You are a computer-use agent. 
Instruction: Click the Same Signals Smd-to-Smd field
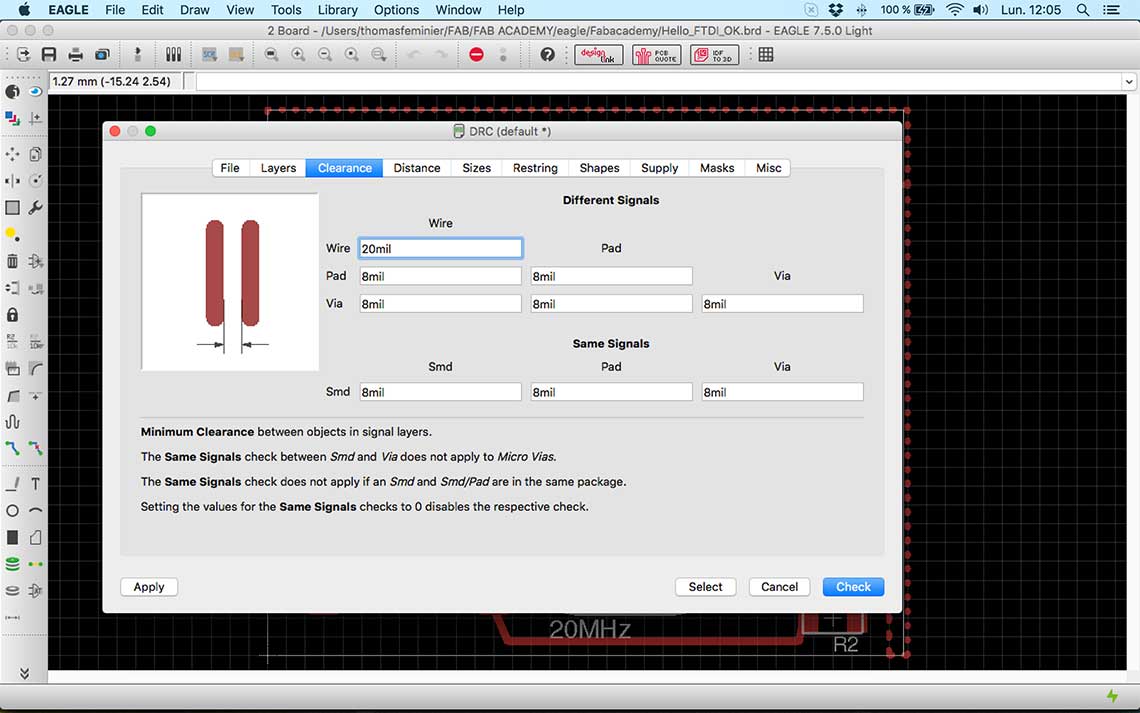point(441,392)
